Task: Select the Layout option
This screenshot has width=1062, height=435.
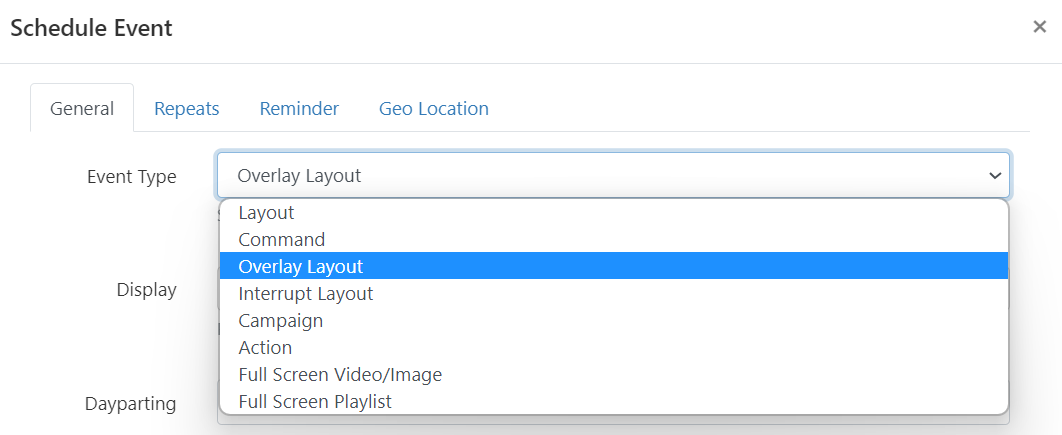Action: (x=266, y=213)
